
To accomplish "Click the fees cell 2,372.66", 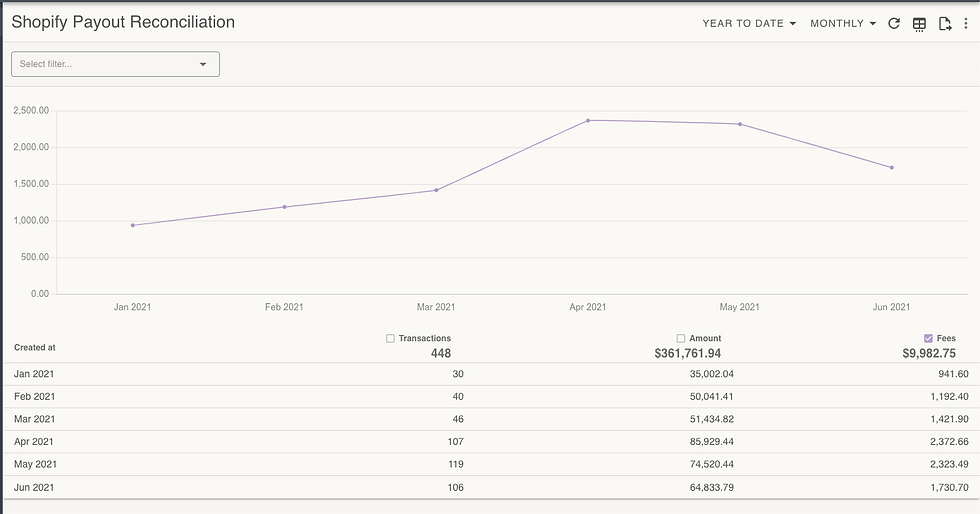I will (x=950, y=441).
